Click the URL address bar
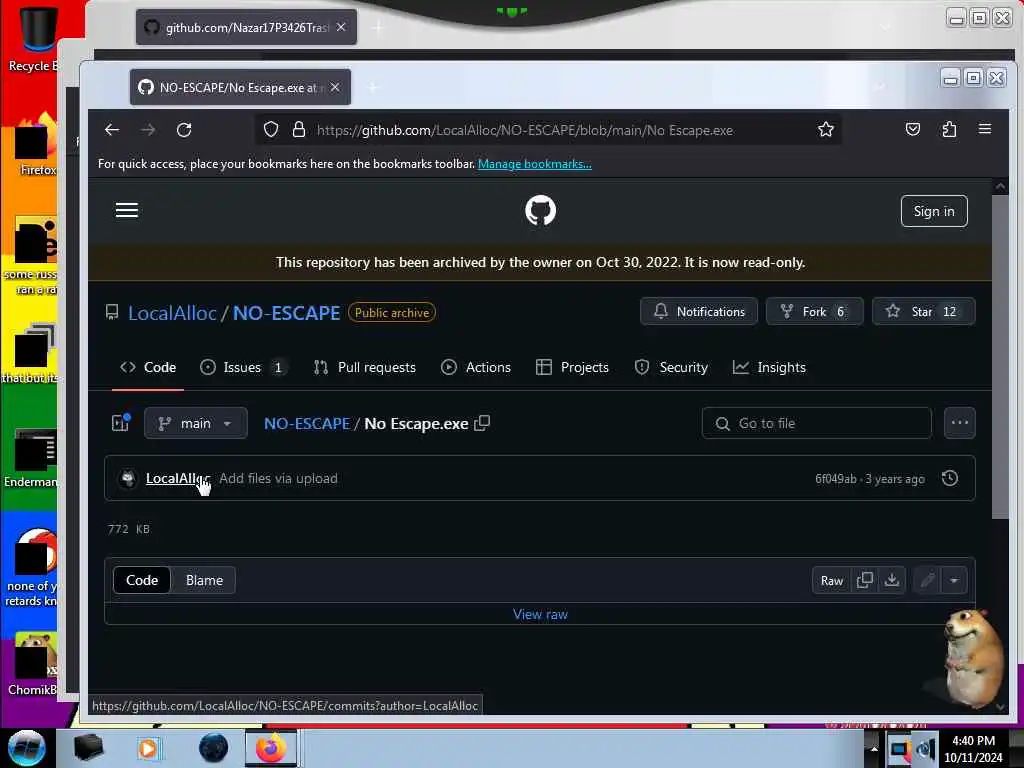The image size is (1024, 768). 547,130
